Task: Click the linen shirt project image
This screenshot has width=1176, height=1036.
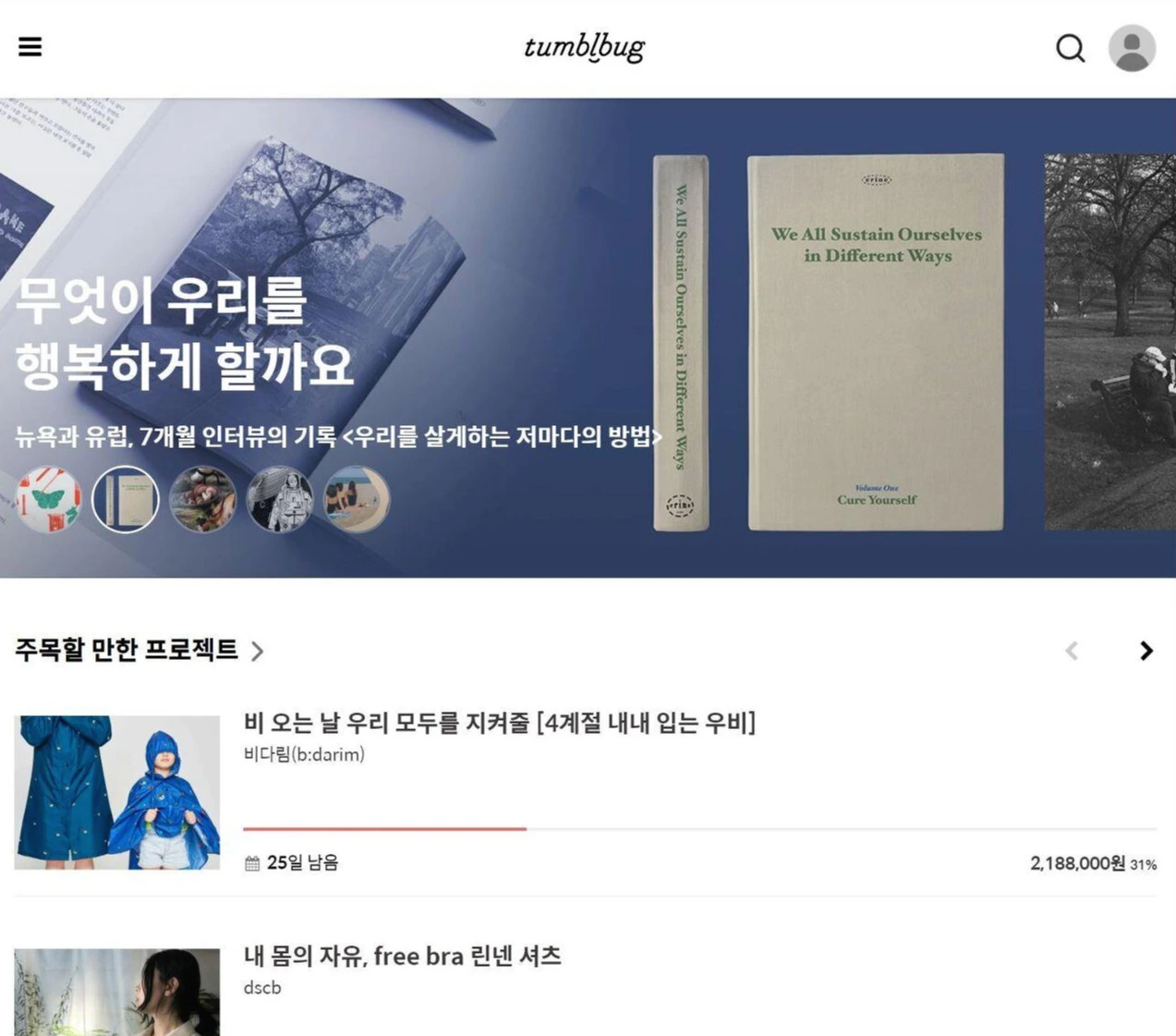Action: (117, 993)
